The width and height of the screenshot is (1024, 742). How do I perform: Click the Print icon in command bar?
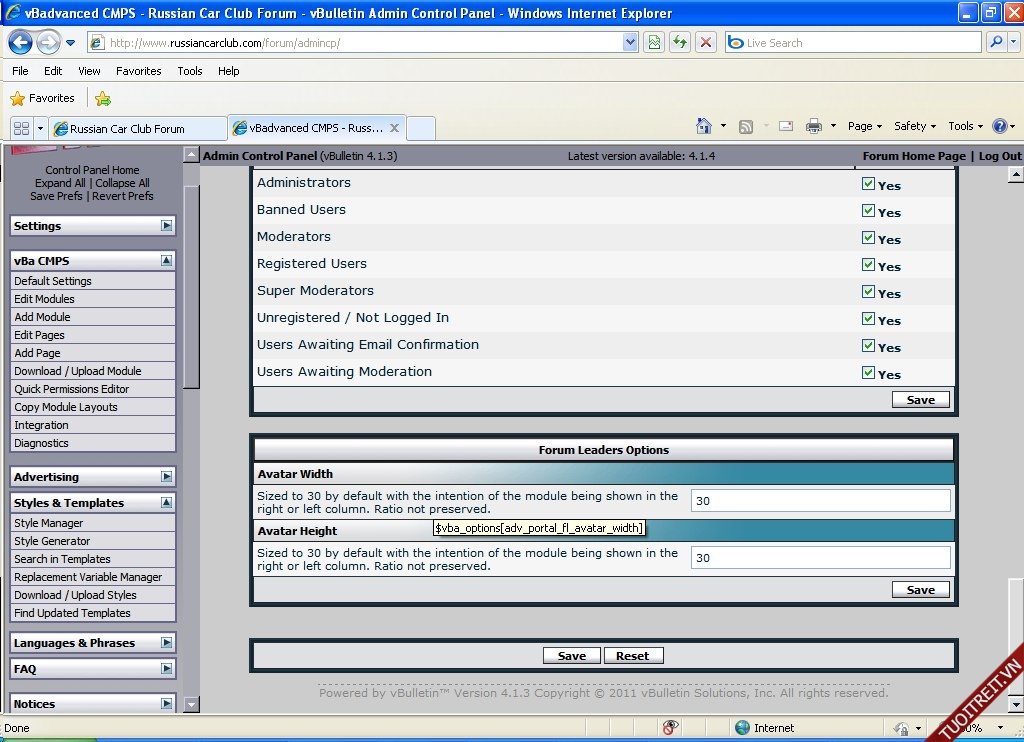[x=814, y=126]
